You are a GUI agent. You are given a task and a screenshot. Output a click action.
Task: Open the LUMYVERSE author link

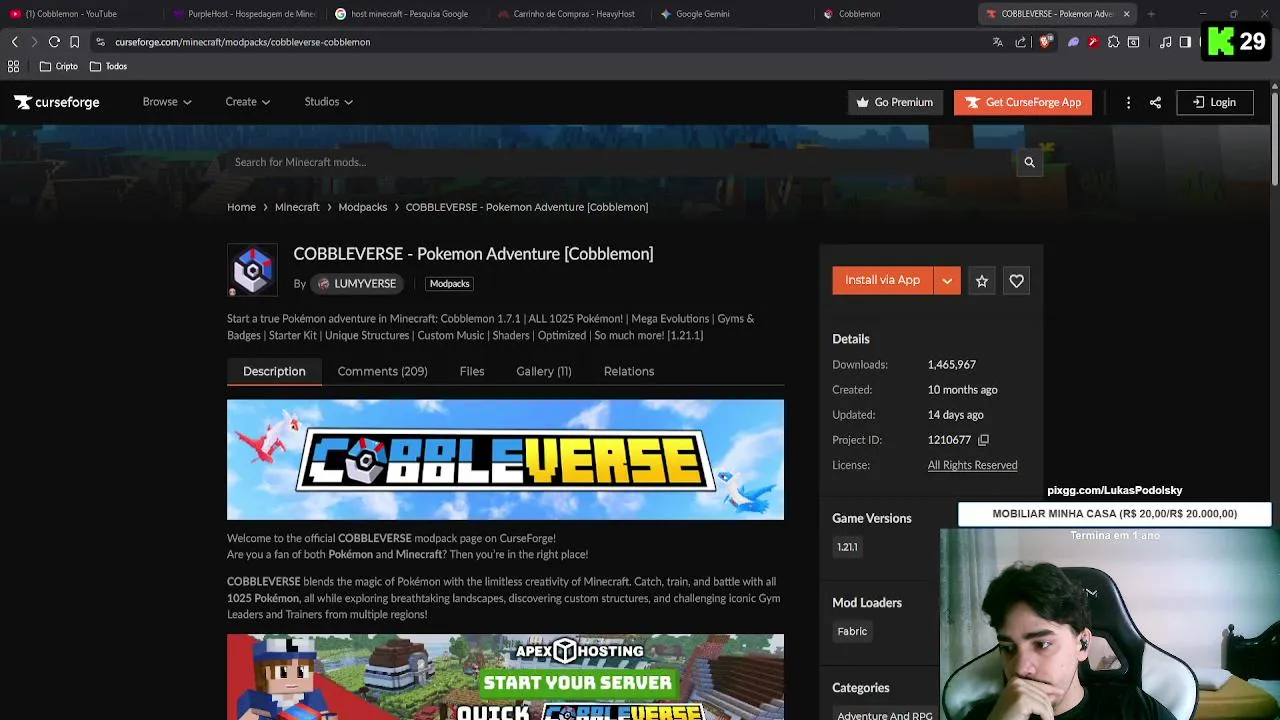tap(357, 284)
